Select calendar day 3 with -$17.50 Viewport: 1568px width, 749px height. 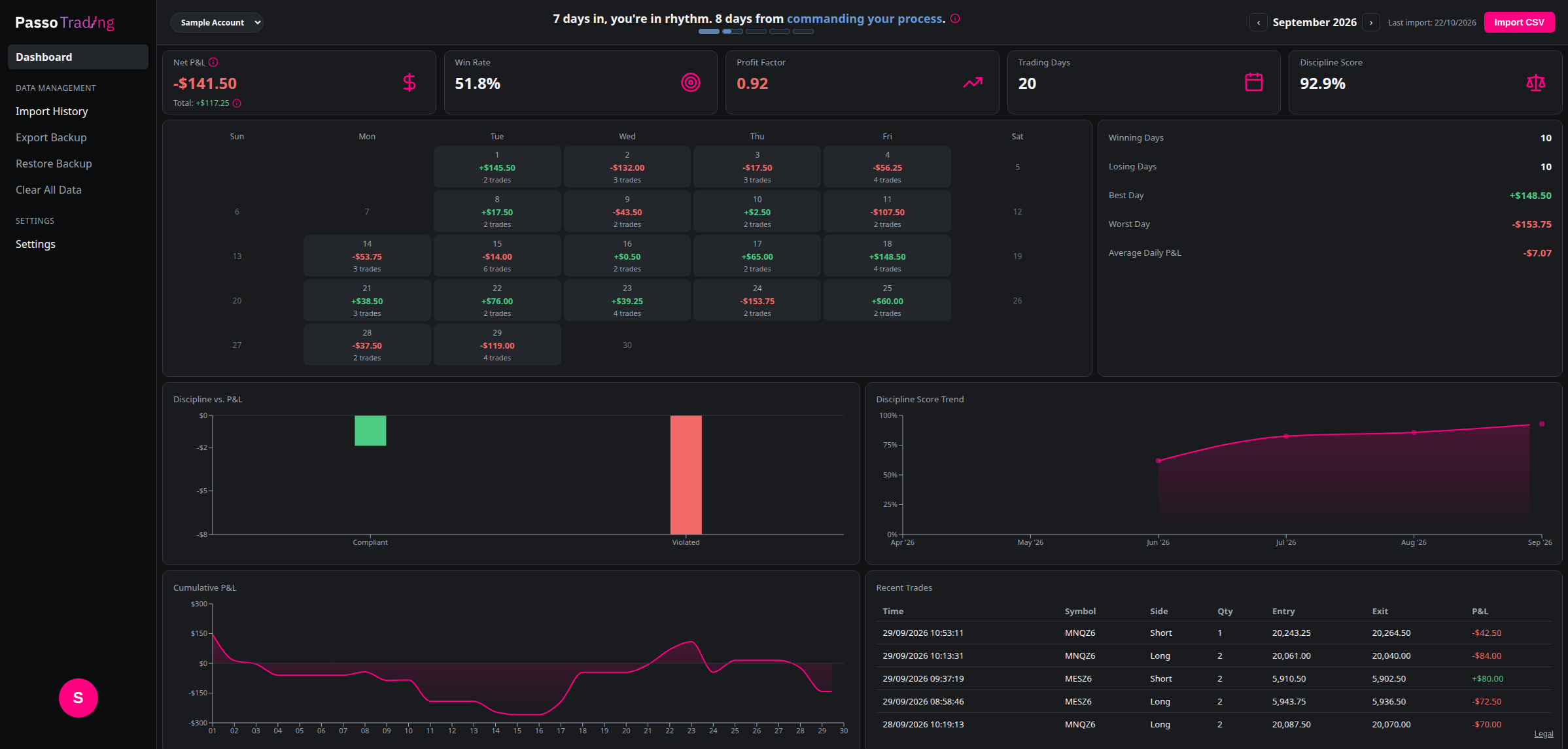coord(757,167)
